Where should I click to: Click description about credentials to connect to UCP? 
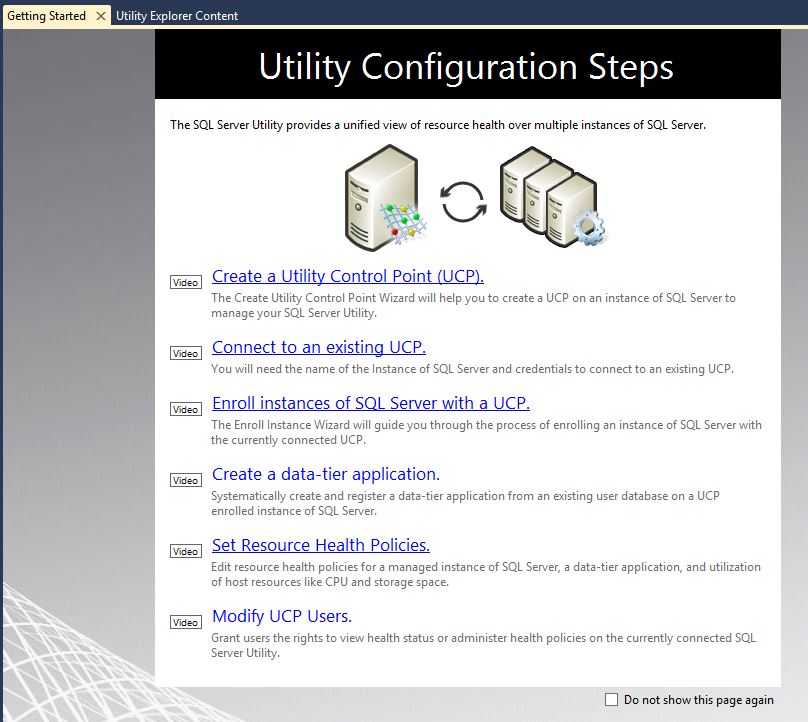[x=472, y=369]
